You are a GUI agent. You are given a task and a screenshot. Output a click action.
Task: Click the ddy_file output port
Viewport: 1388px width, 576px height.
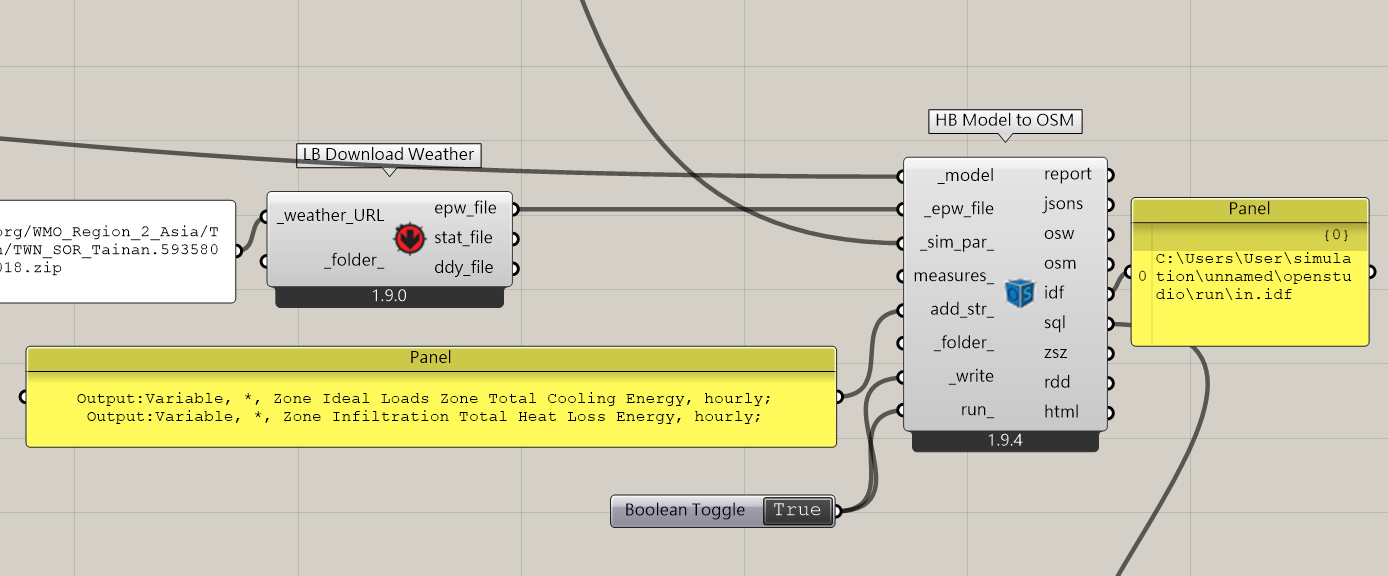[x=465, y=267]
